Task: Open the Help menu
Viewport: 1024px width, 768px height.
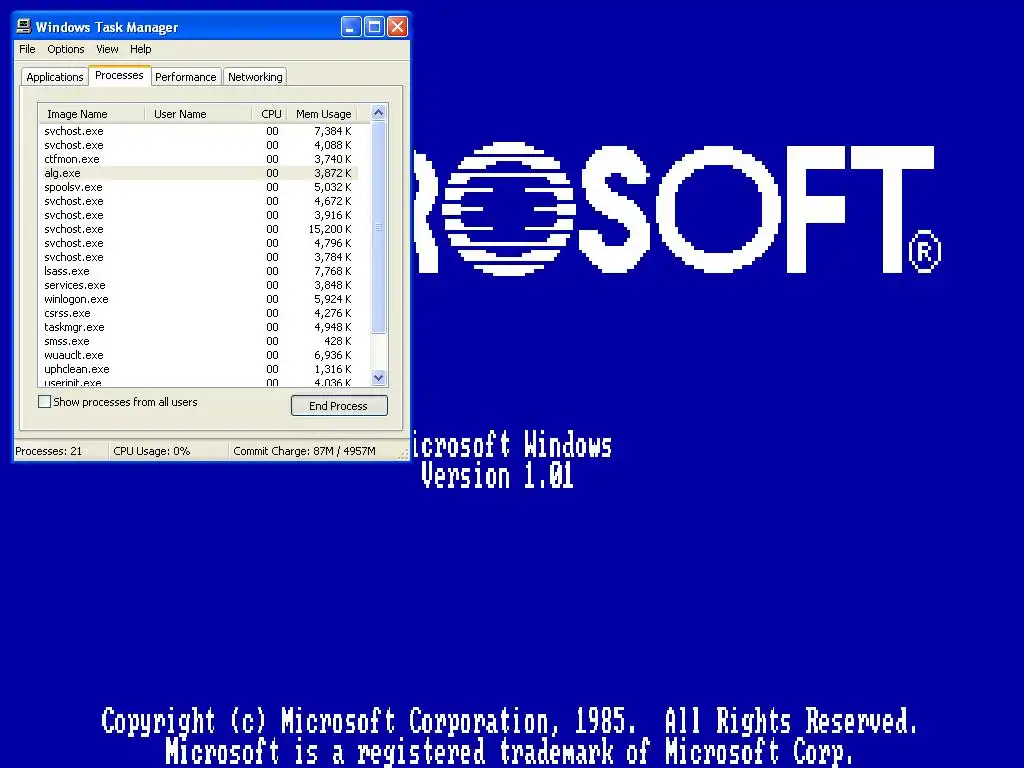Action: click(x=140, y=49)
